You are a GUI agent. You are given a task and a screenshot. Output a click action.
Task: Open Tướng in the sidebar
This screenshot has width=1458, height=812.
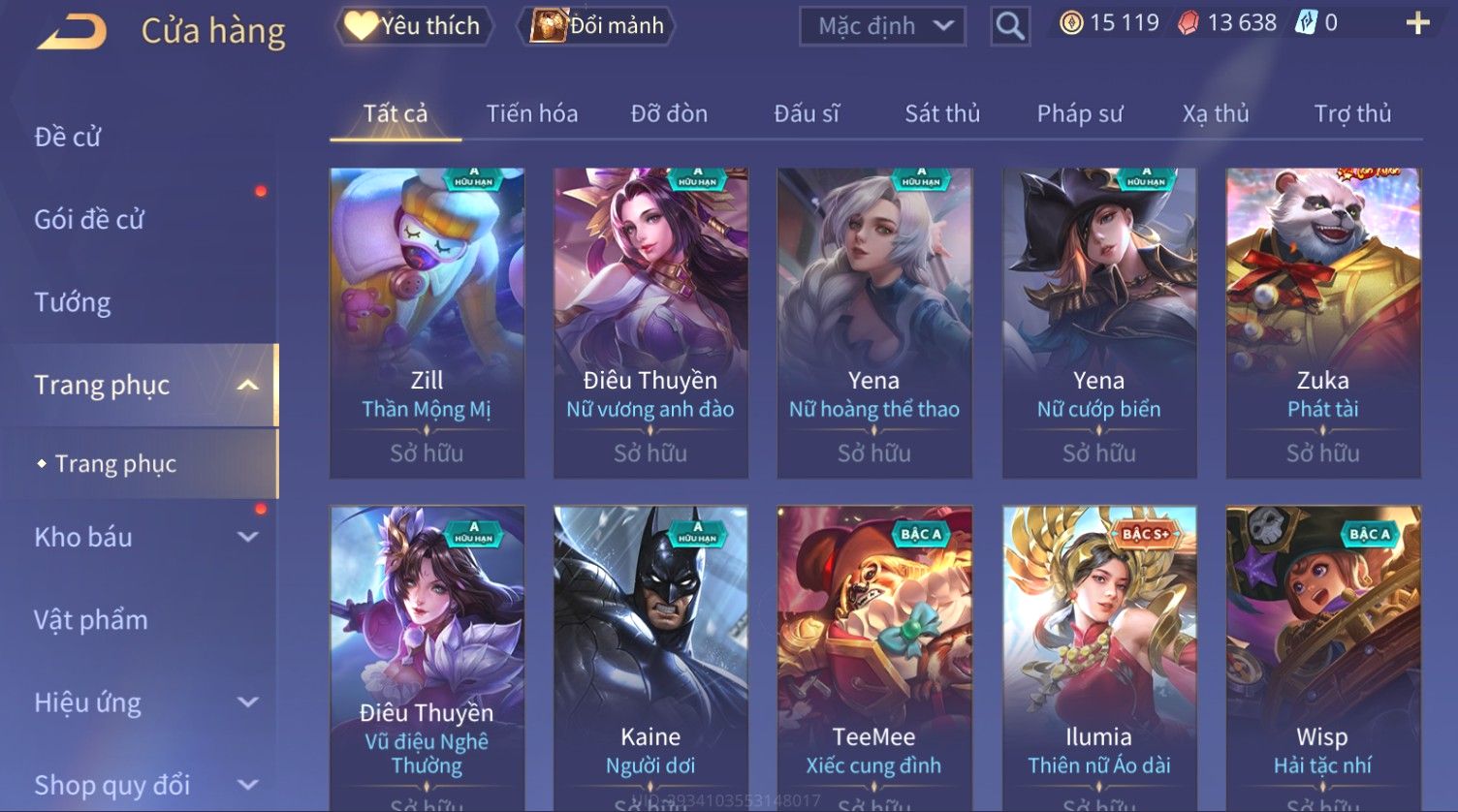coord(73,302)
